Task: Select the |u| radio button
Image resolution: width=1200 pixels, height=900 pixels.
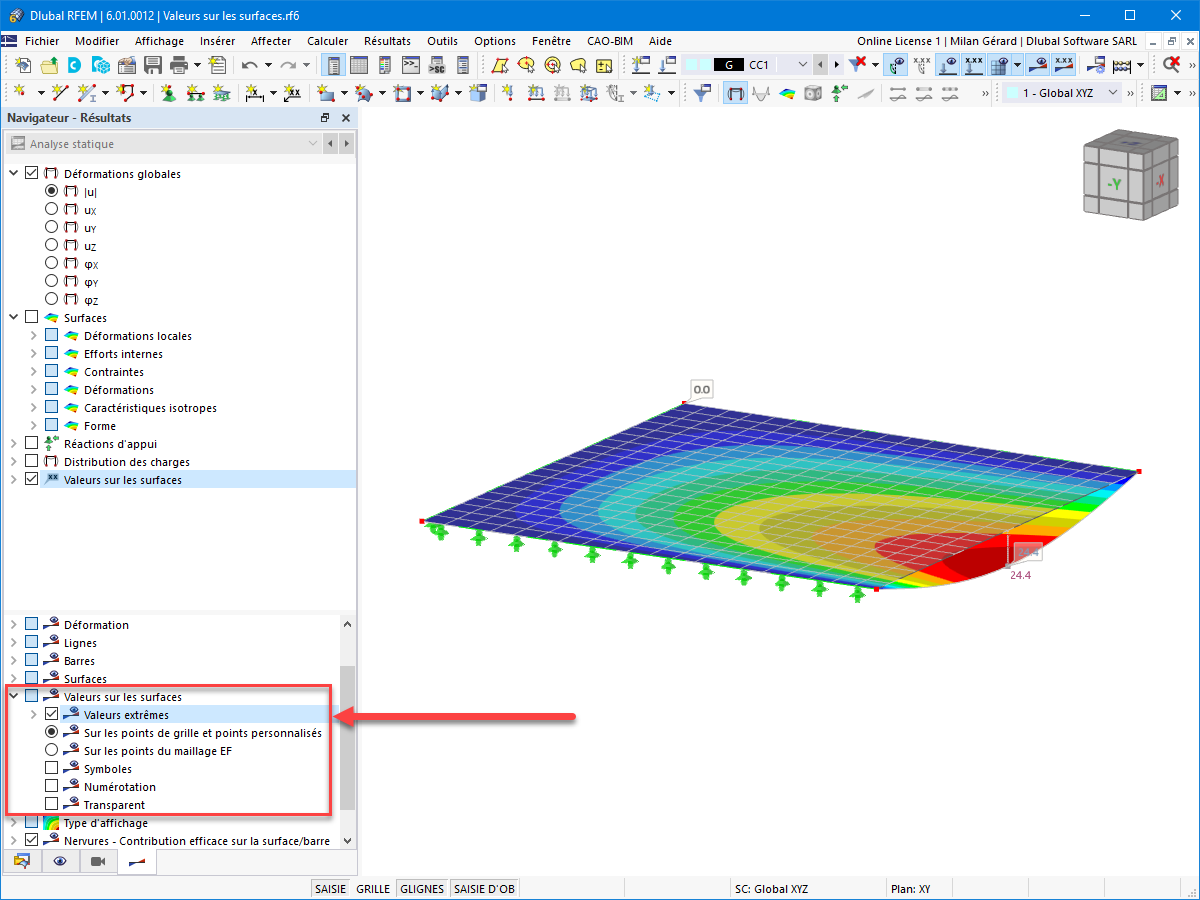Action: tap(52, 192)
